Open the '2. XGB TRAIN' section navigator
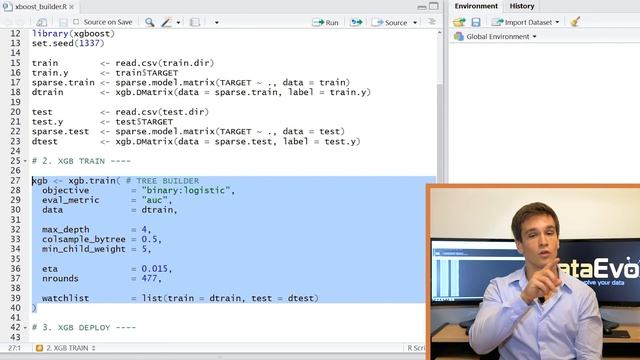This screenshot has width=640, height=360. click(x=66, y=348)
